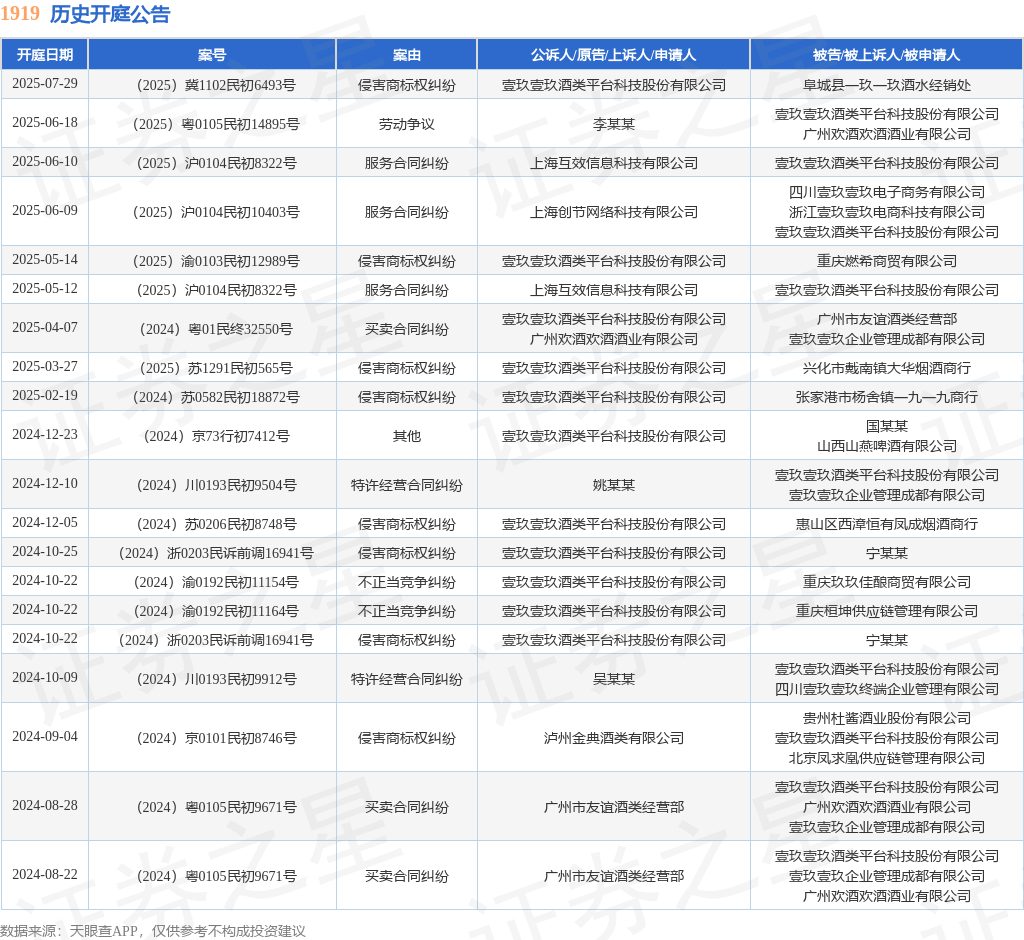Click defendant 国某某

[x=886, y=427]
